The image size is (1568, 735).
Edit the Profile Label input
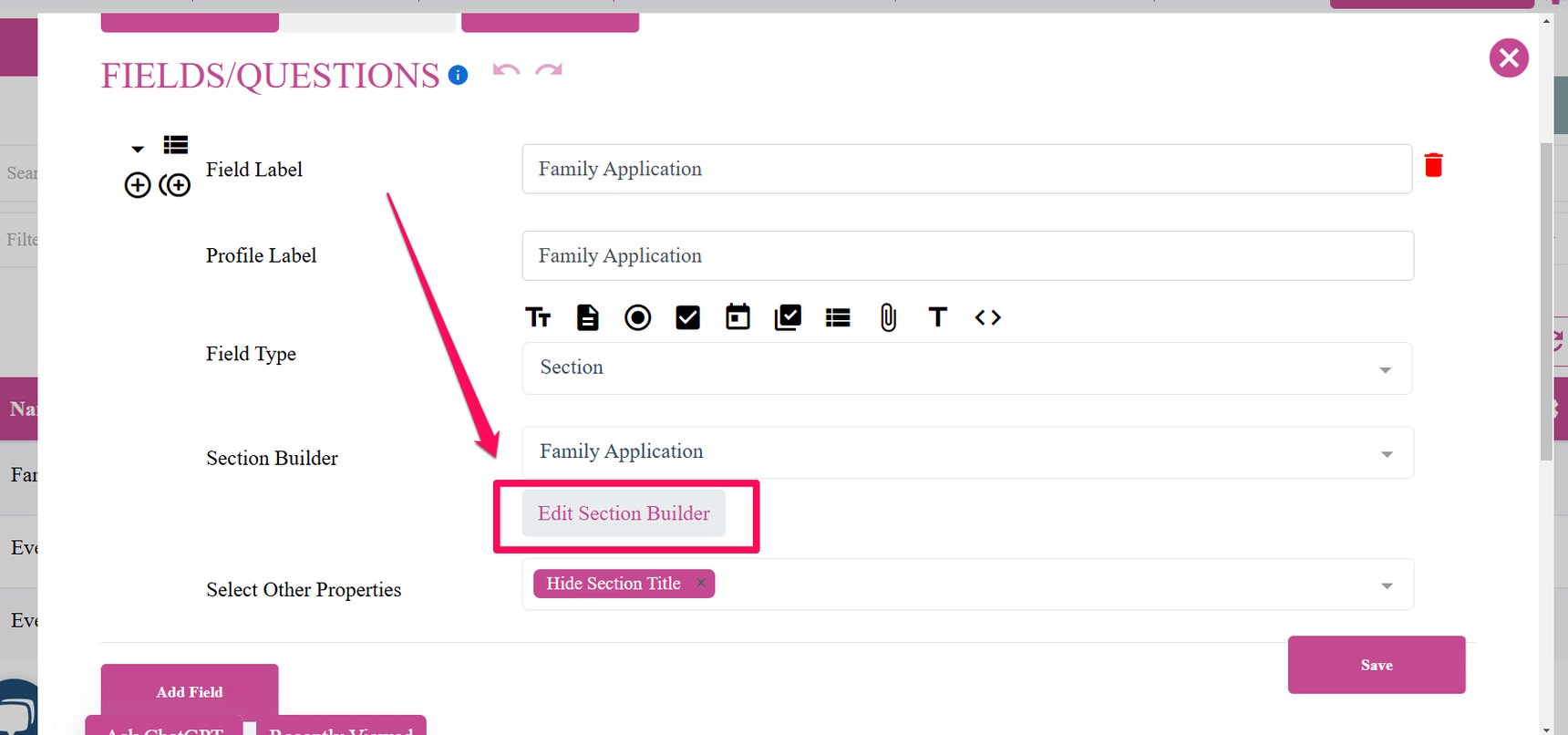968,255
